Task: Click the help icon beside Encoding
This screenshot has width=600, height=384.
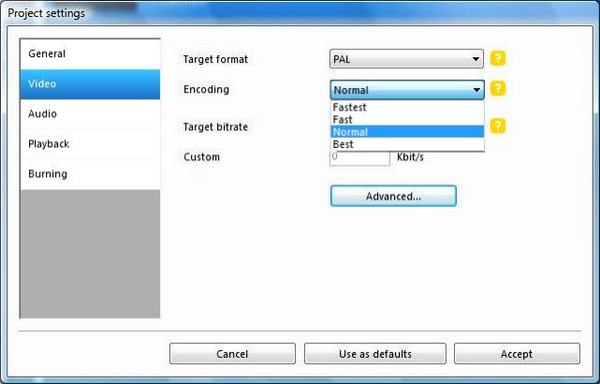Action: [497, 88]
